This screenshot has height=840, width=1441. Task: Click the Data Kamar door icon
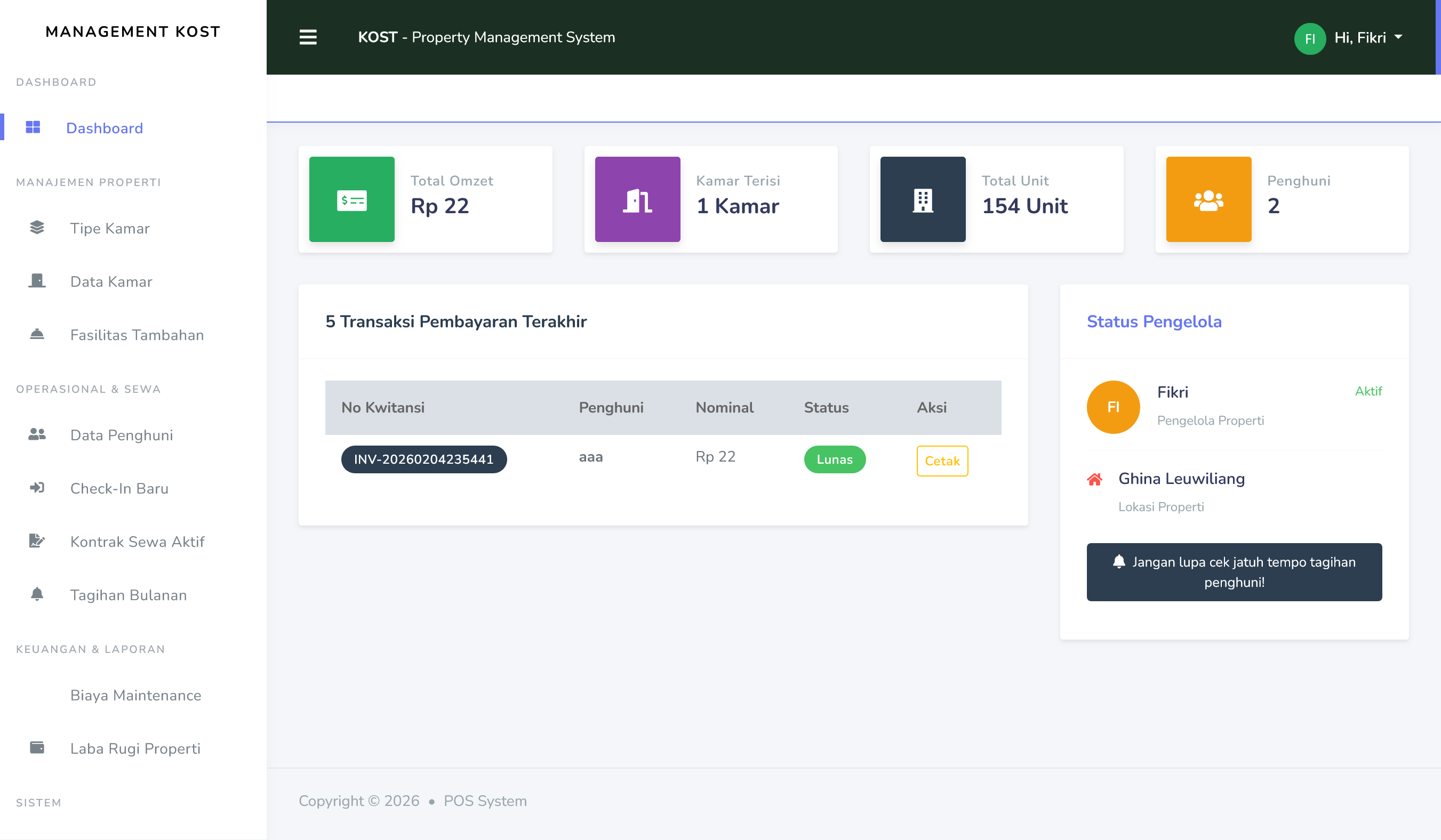click(x=37, y=280)
